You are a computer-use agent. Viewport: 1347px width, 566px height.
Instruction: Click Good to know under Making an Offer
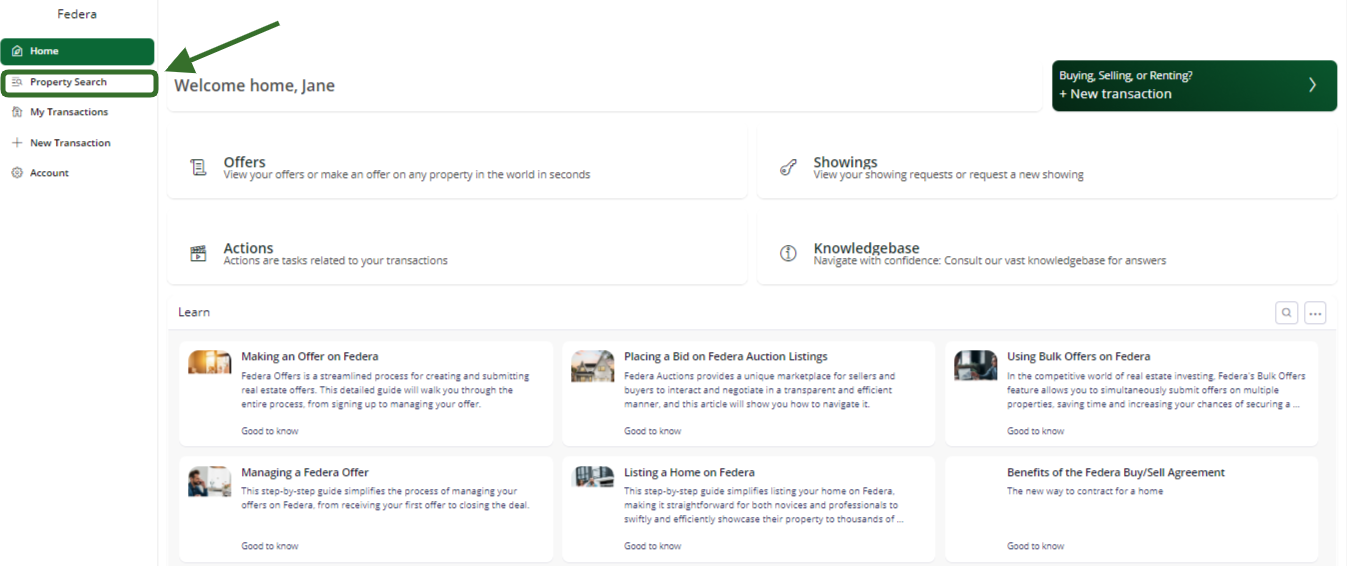[270, 431]
